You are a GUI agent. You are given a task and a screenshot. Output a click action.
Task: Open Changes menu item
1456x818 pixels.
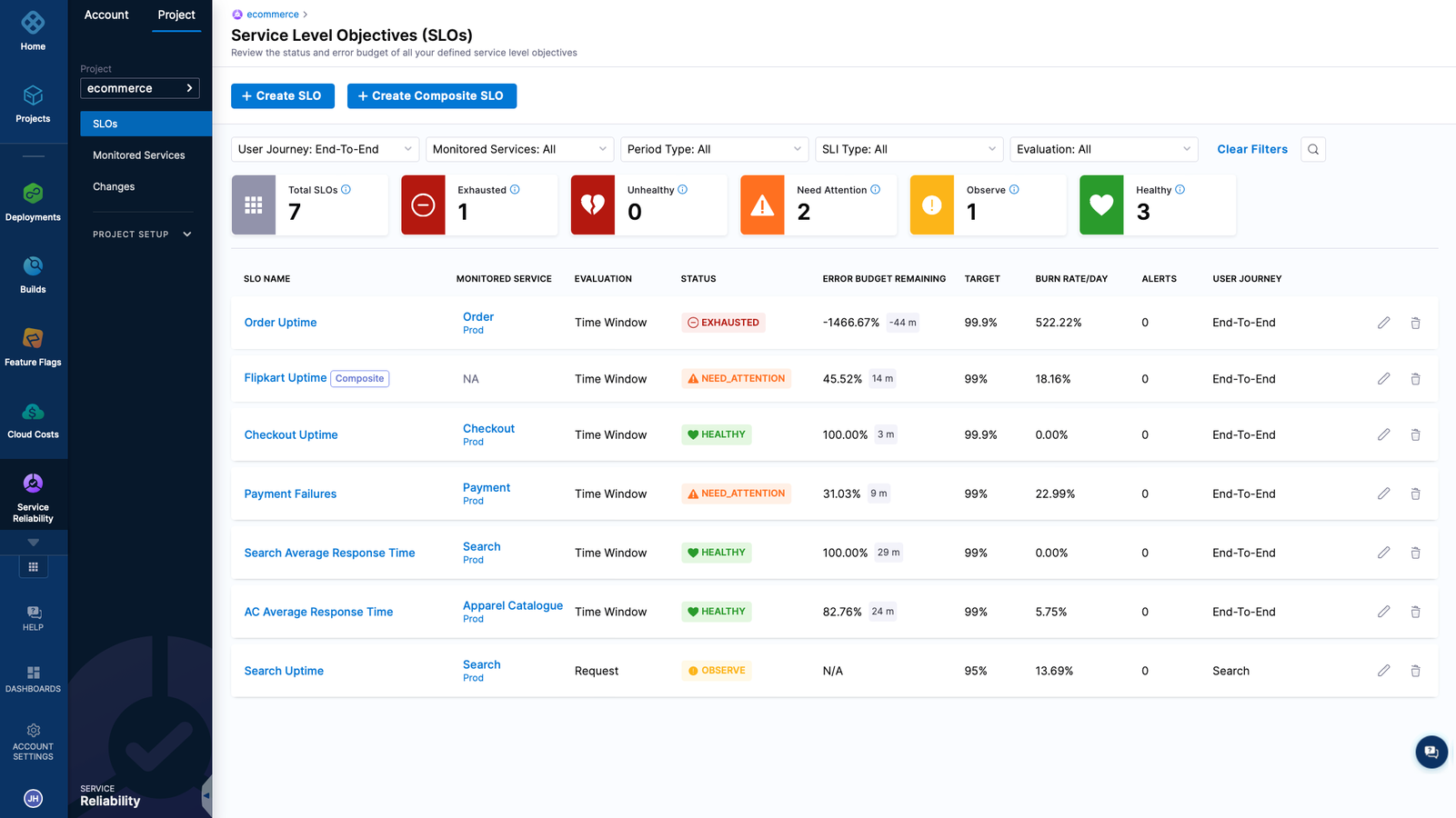click(114, 186)
